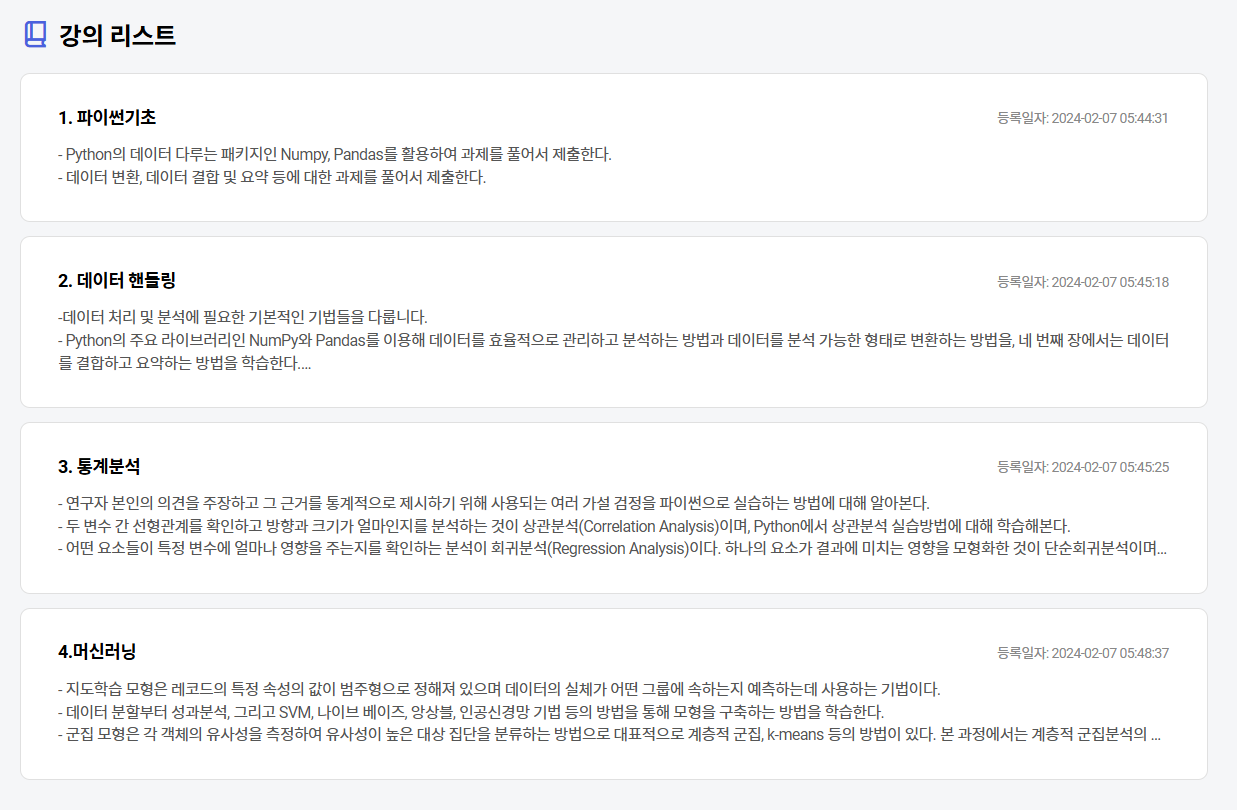Click the 데이터 처리 및 분석 description line

(243, 317)
